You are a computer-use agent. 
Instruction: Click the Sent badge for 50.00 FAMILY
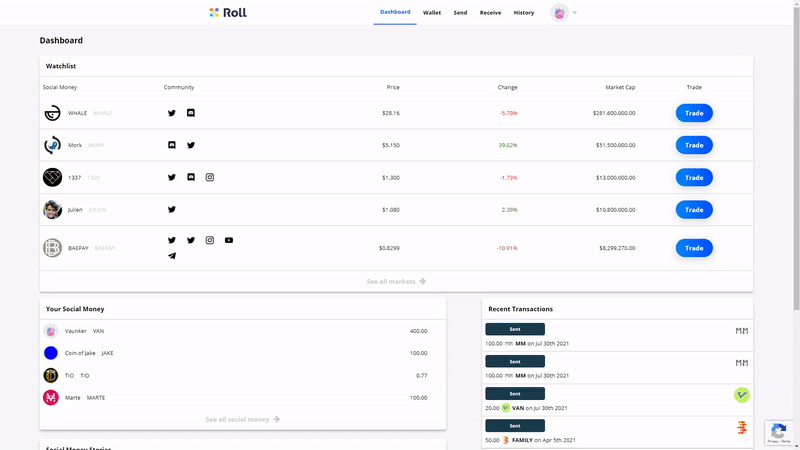coord(515,426)
